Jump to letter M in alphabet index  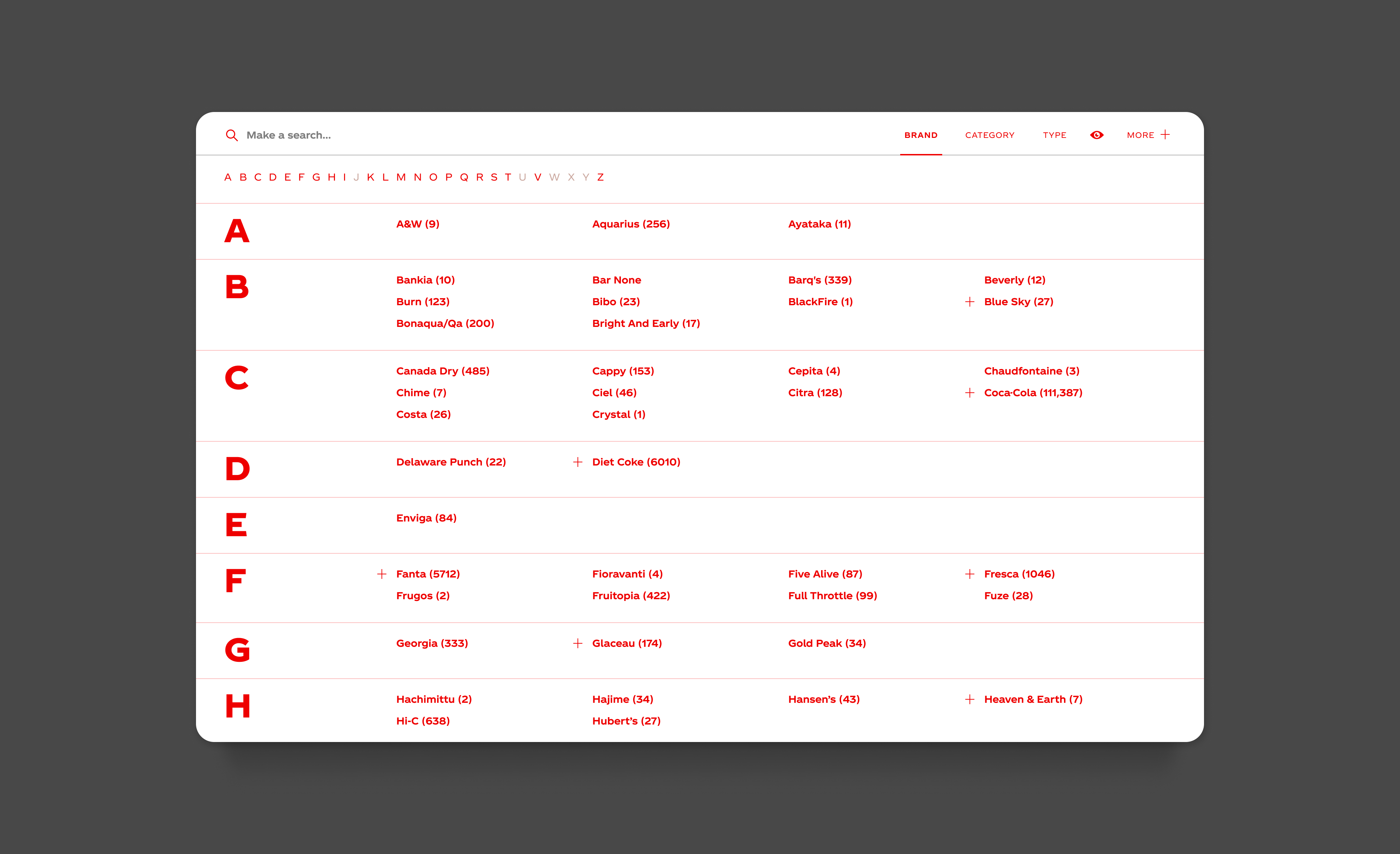(x=401, y=177)
